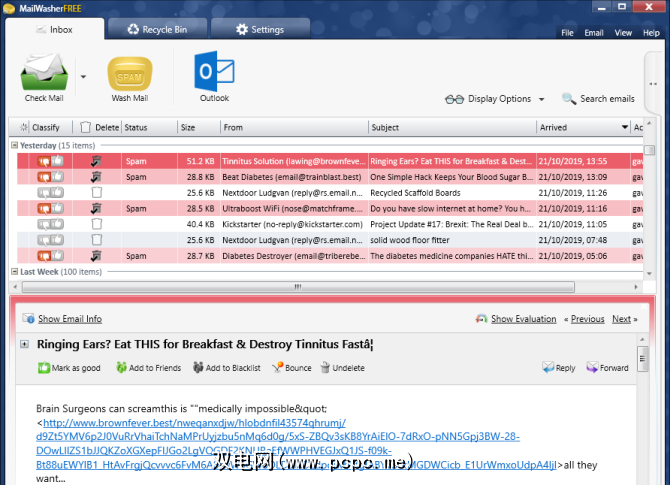
Task: Sort by the Status column header
Action: tap(150, 127)
